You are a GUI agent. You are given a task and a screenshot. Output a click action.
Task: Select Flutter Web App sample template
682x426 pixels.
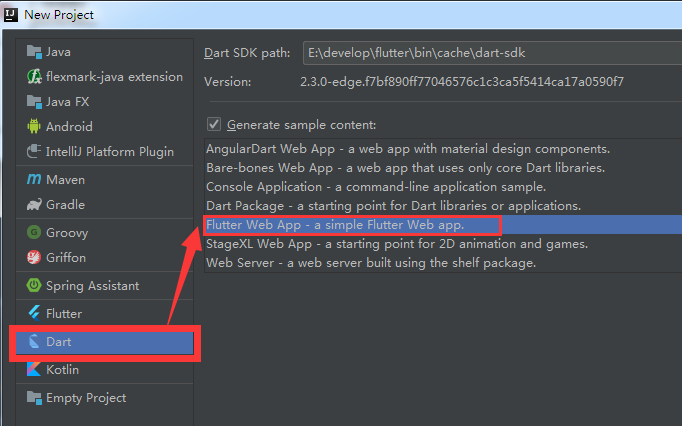click(443, 225)
